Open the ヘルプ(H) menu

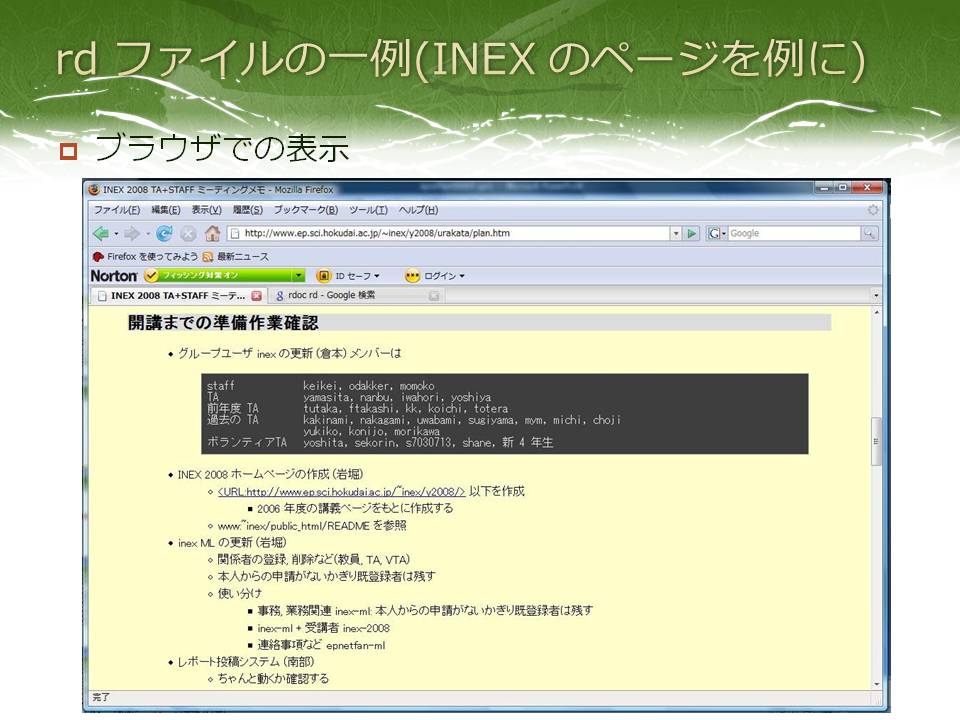tap(418, 210)
